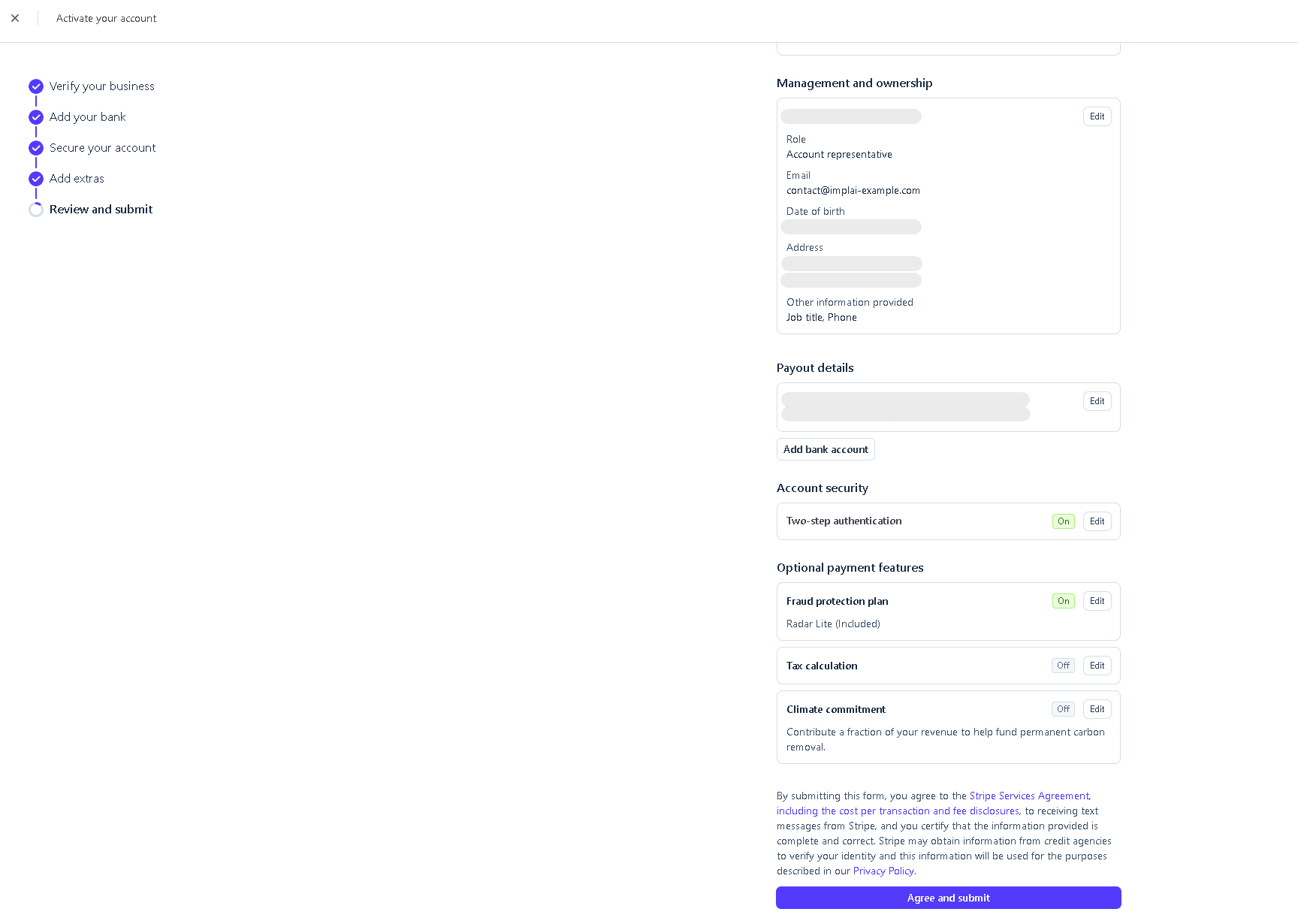Click the Optional payment features heading
The width and height of the screenshot is (1298, 924).
(x=850, y=568)
